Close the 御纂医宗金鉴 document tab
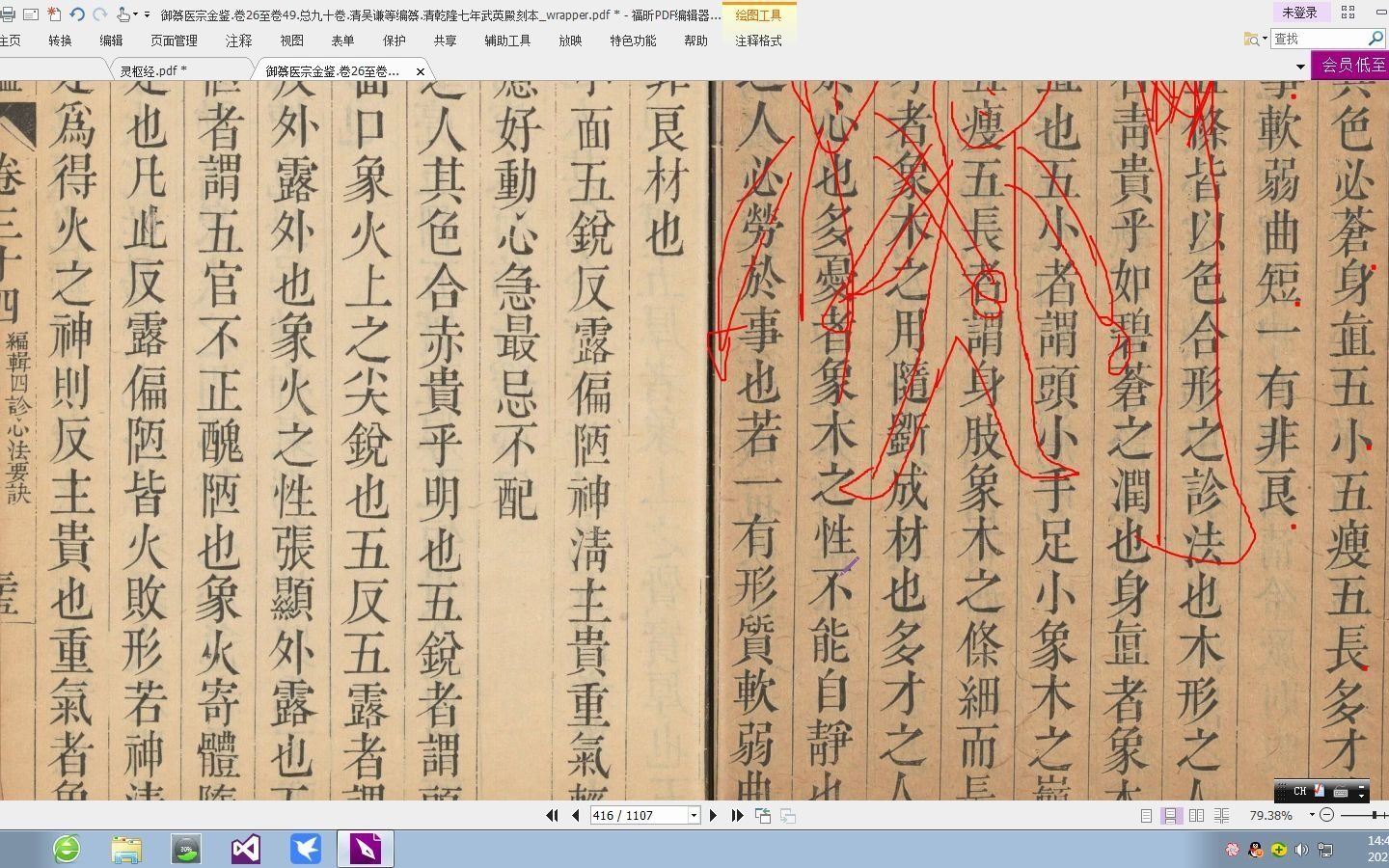 pos(421,71)
